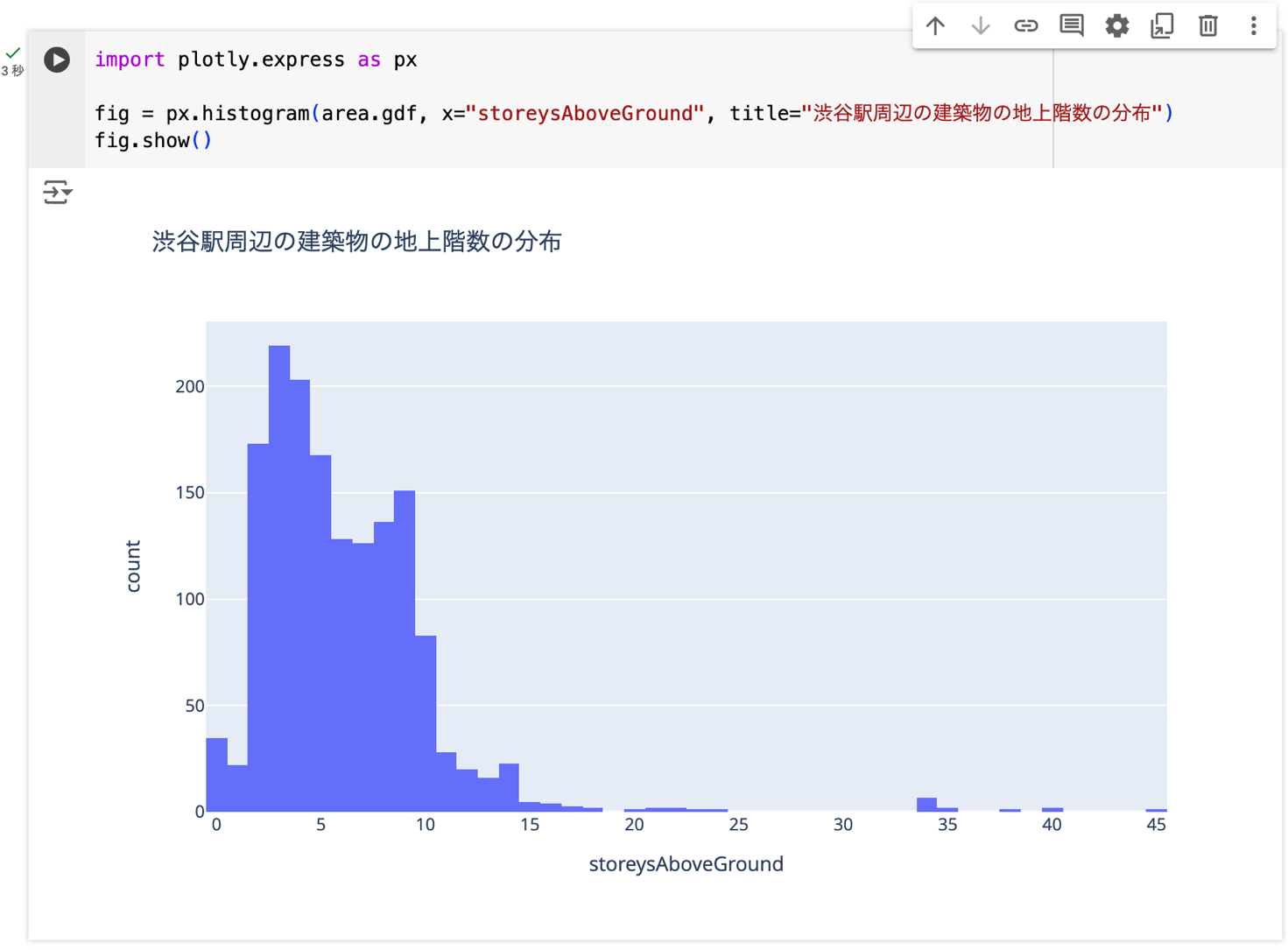
Task: Click the x-axis tick label 40
Action: 1052,825
